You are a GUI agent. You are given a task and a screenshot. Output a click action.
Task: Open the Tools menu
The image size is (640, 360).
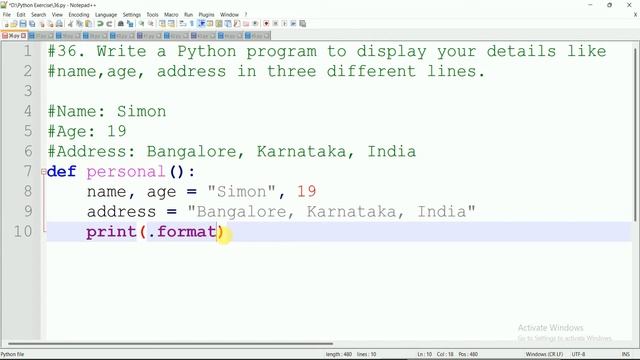click(152, 14)
